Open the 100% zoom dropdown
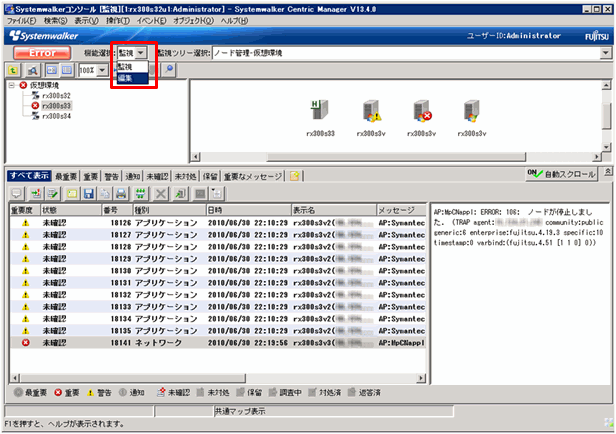 click(102, 70)
